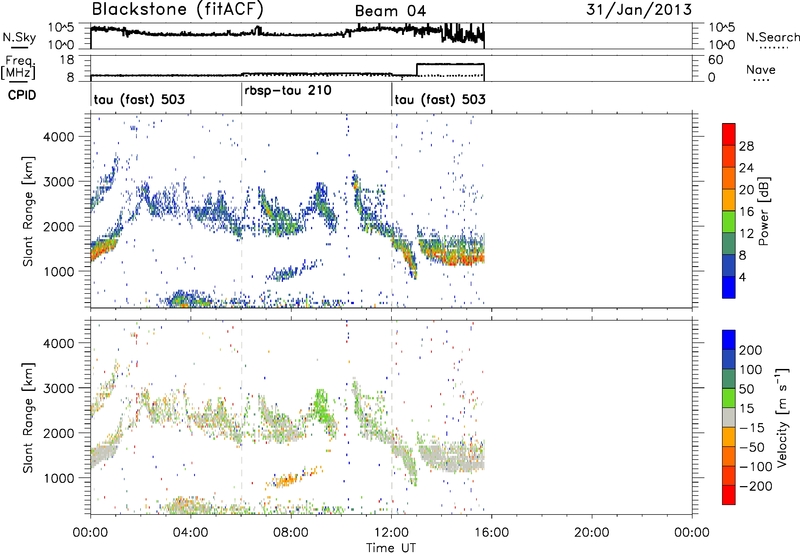This screenshot has height=554, width=800.
Task: Click the 'CPID' row label
Action: click(x=22, y=95)
